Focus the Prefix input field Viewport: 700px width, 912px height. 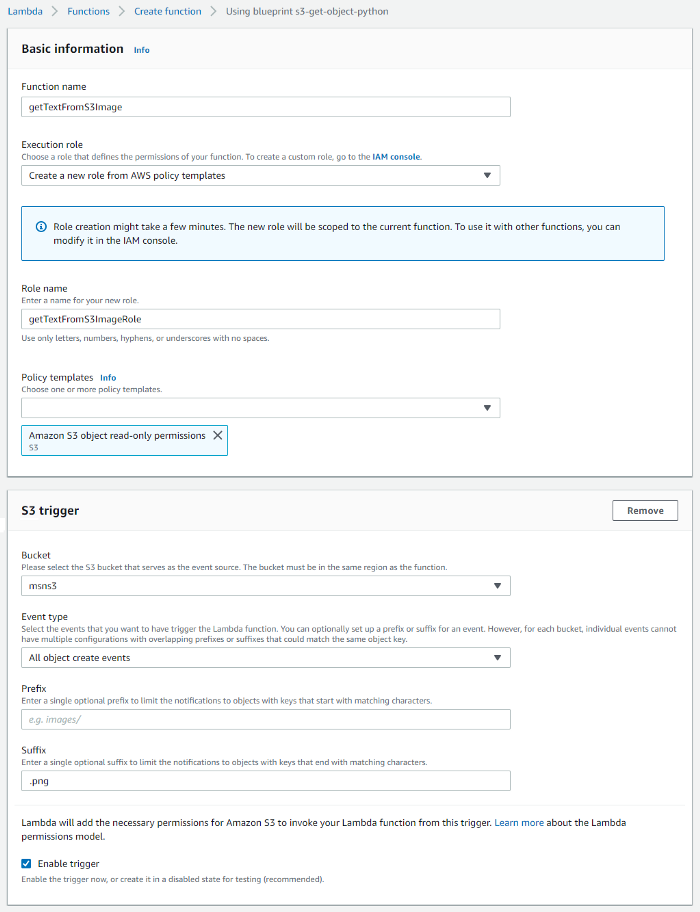(265, 720)
